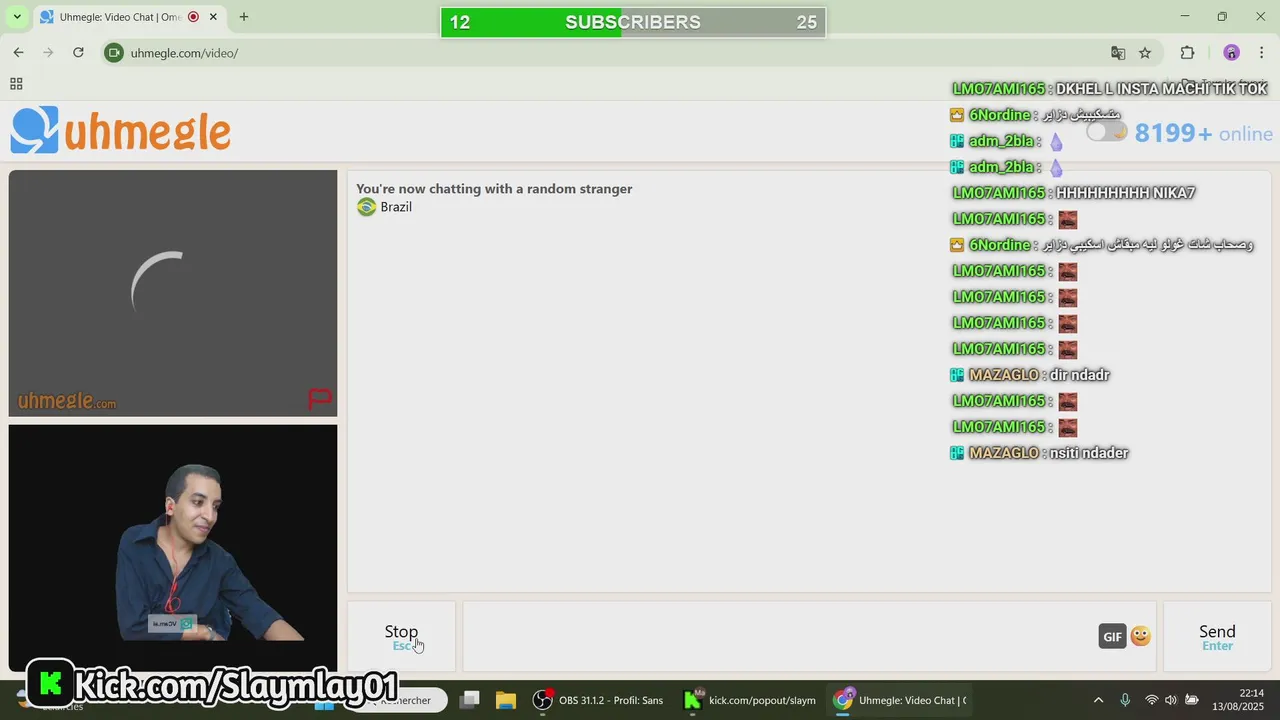Click "You're now chatting with a random stranger"

click(x=494, y=189)
